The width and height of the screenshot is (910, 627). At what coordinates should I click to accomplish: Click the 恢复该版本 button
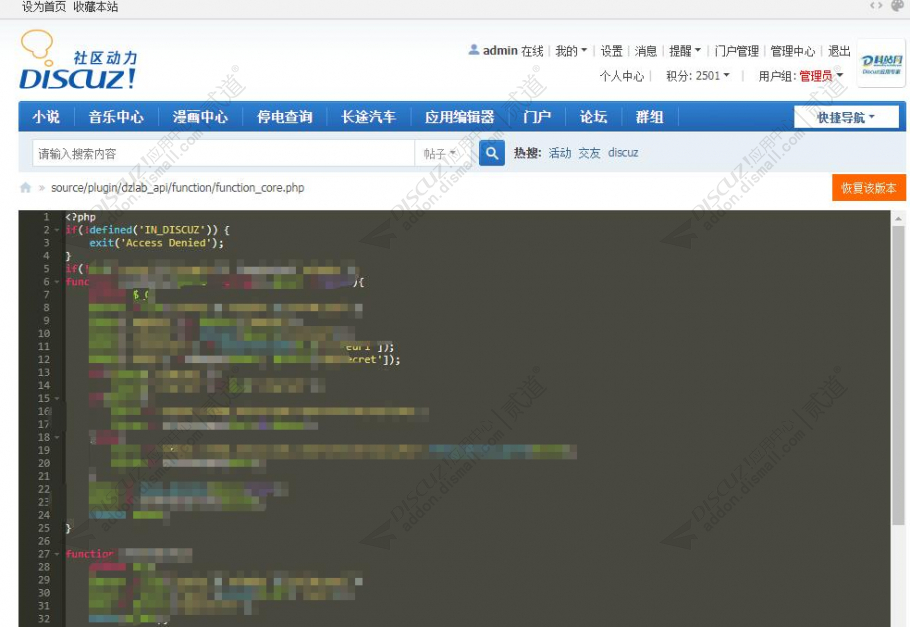pyautogui.click(x=869, y=188)
